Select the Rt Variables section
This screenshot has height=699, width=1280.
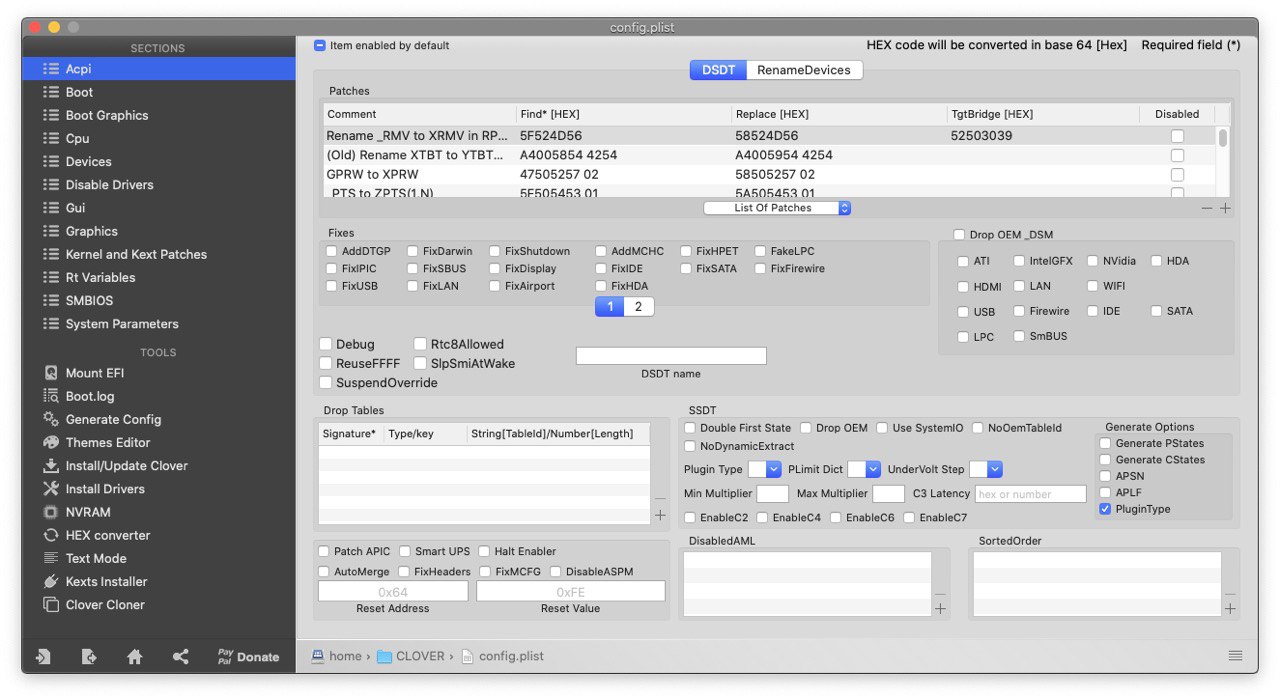click(x=158, y=277)
